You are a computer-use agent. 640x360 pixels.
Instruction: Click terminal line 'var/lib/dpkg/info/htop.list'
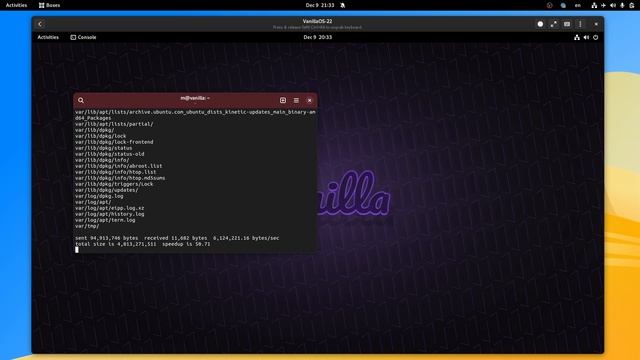(116, 172)
